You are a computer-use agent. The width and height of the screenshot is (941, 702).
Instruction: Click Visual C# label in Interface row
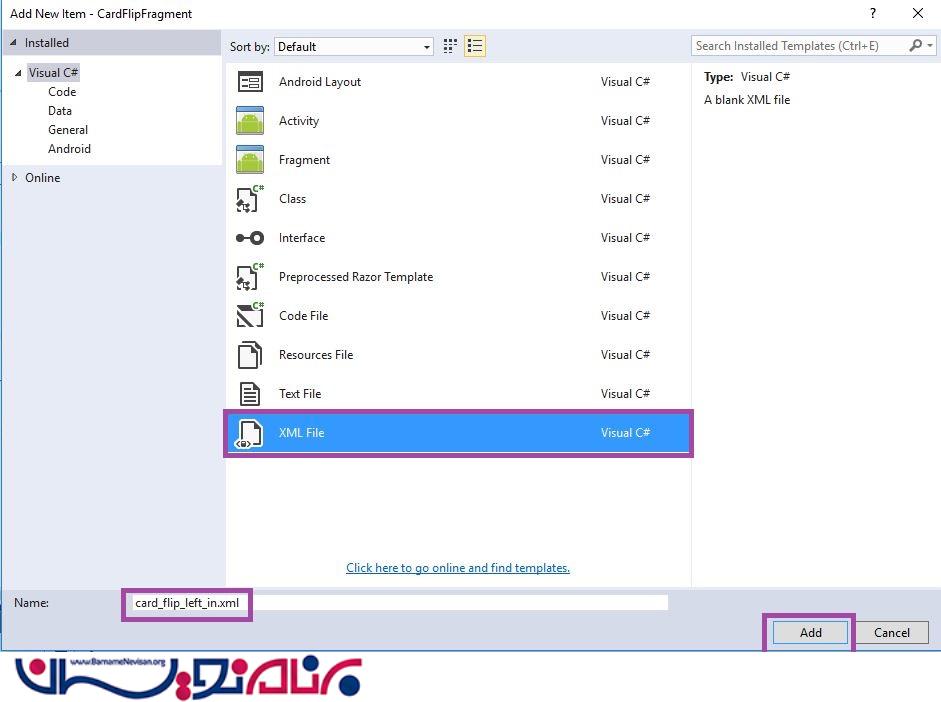pyautogui.click(x=625, y=238)
